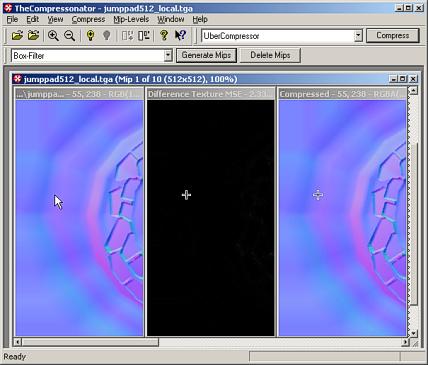Click the compressed texture image view
Image resolution: width=428 pixels, height=365 pixels.
click(x=343, y=218)
